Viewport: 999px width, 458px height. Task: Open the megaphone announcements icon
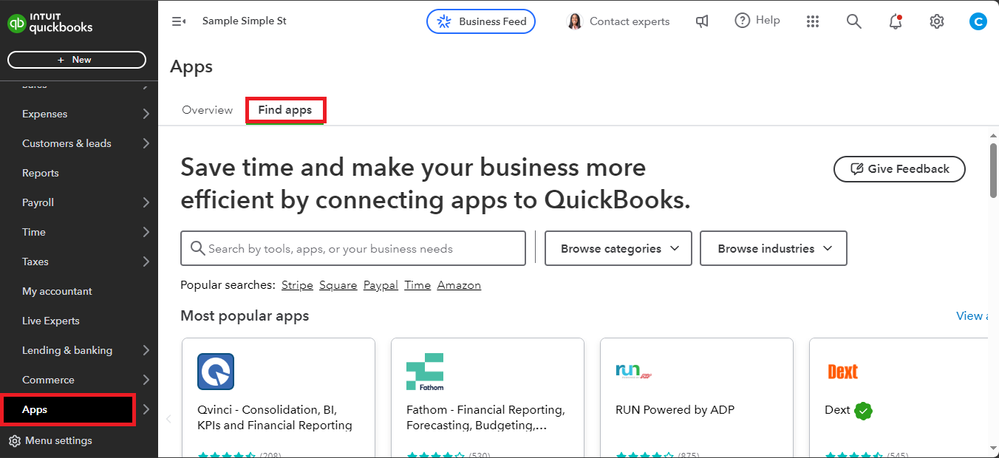(704, 21)
